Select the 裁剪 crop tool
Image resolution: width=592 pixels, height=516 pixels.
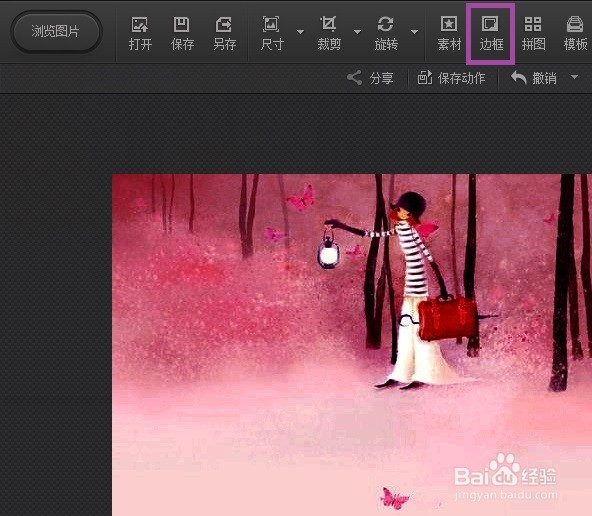328,34
